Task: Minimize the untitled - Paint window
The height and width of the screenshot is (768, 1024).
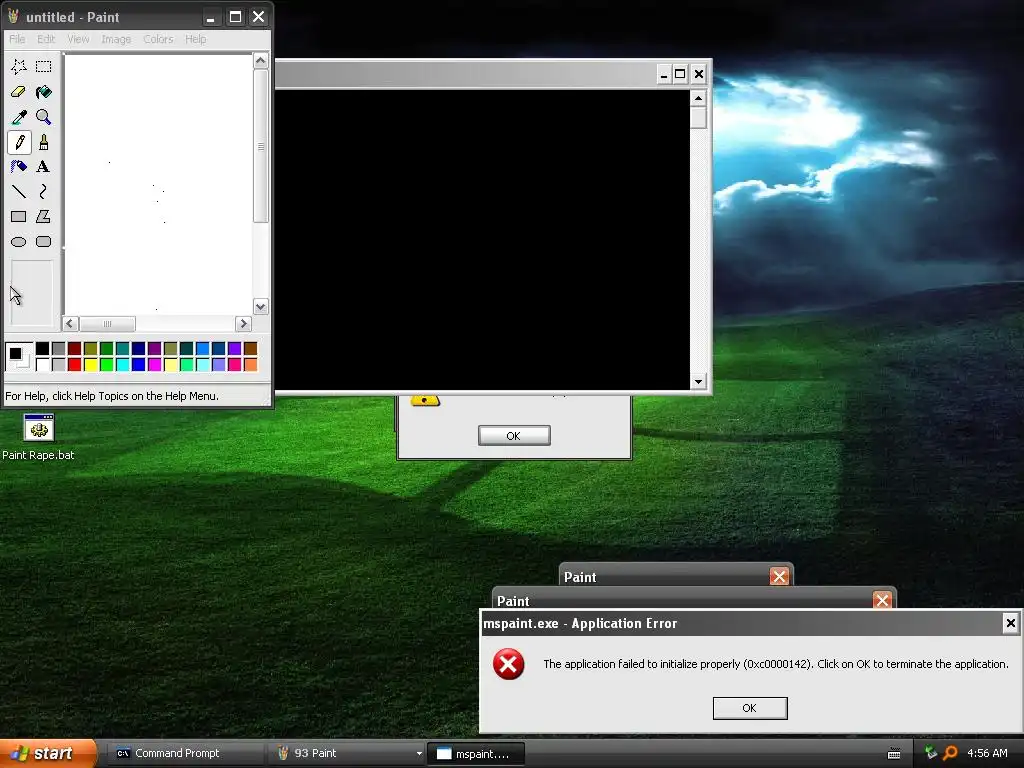Action: point(210,17)
